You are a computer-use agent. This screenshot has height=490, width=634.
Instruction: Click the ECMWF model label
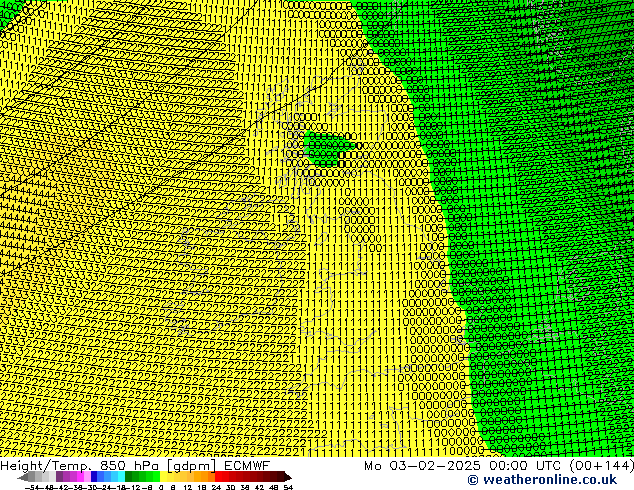click(247, 466)
